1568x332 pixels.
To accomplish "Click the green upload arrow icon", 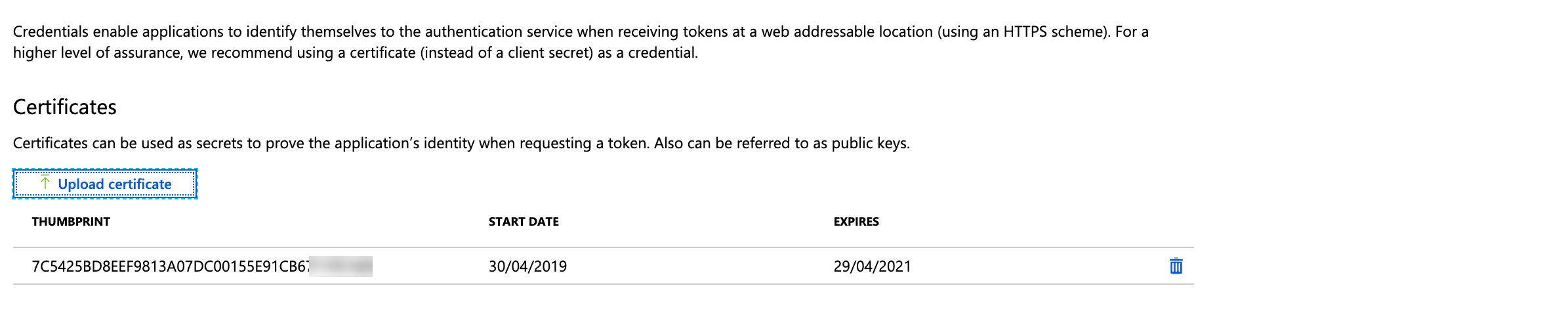I will coord(45,183).
